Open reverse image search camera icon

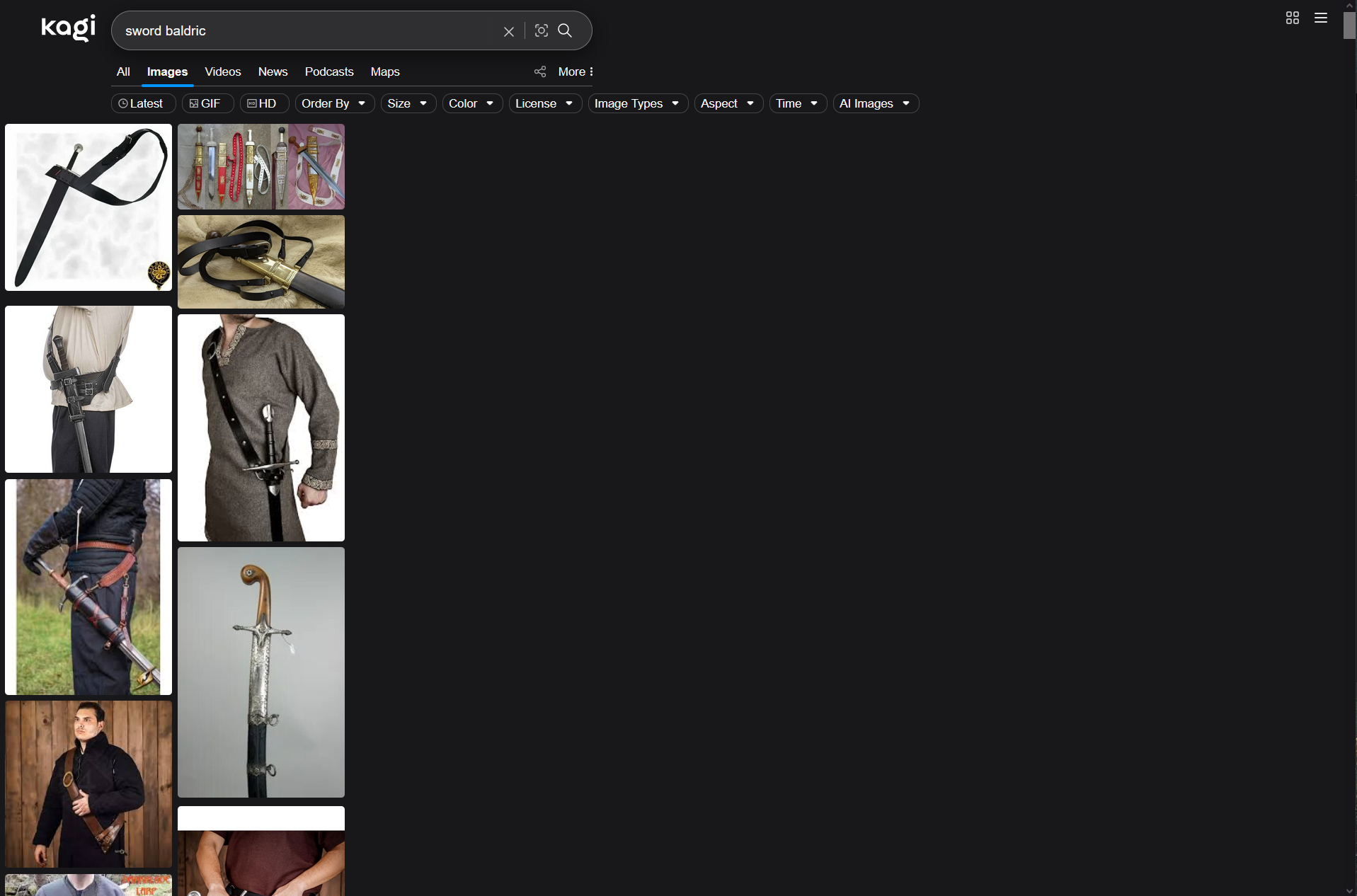(x=542, y=30)
